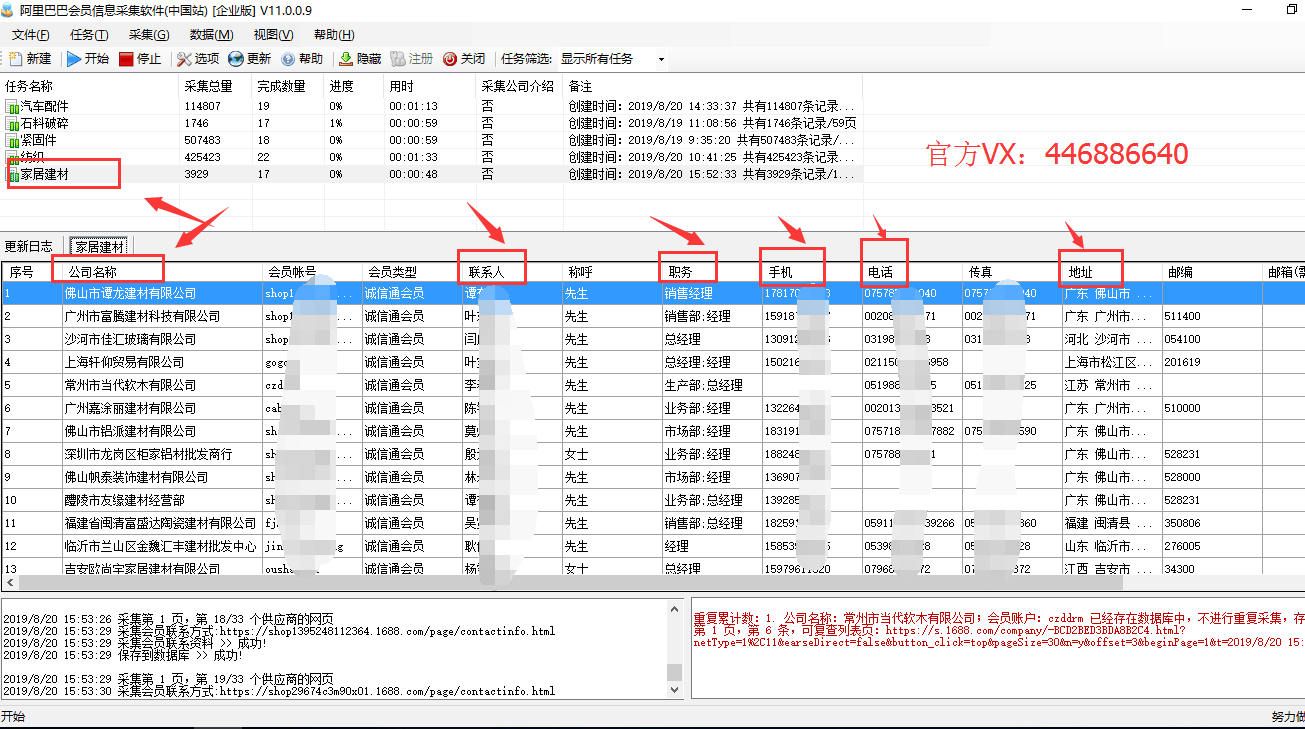This screenshot has height=729, width=1305.
Task: Select row 佛山帆泰装饰建材有限公司
Action: click(x=652, y=477)
